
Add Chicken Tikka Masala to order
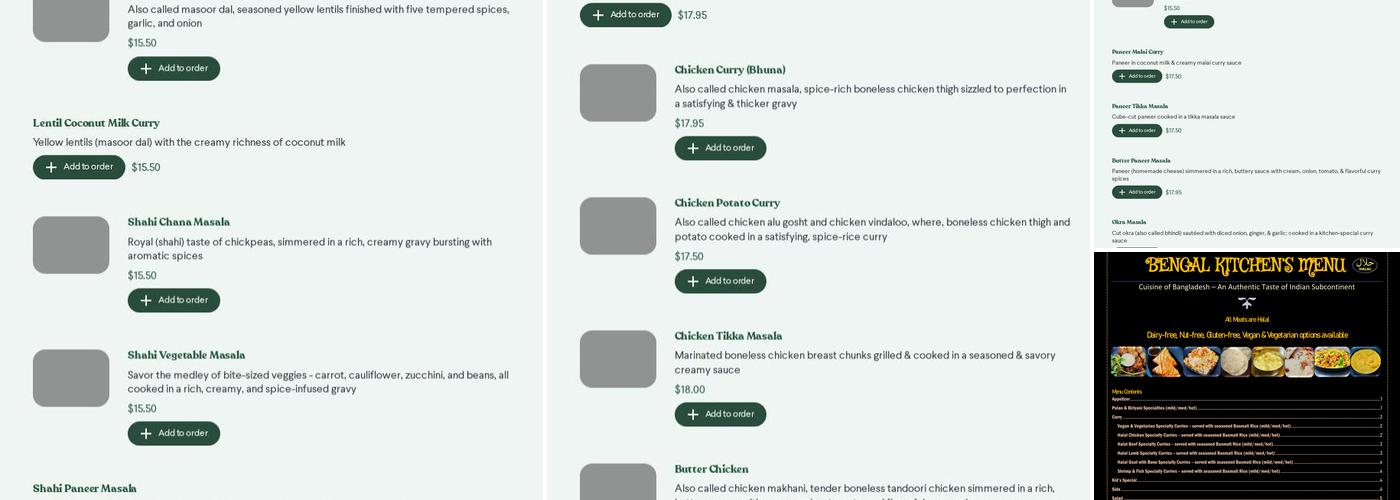720,414
